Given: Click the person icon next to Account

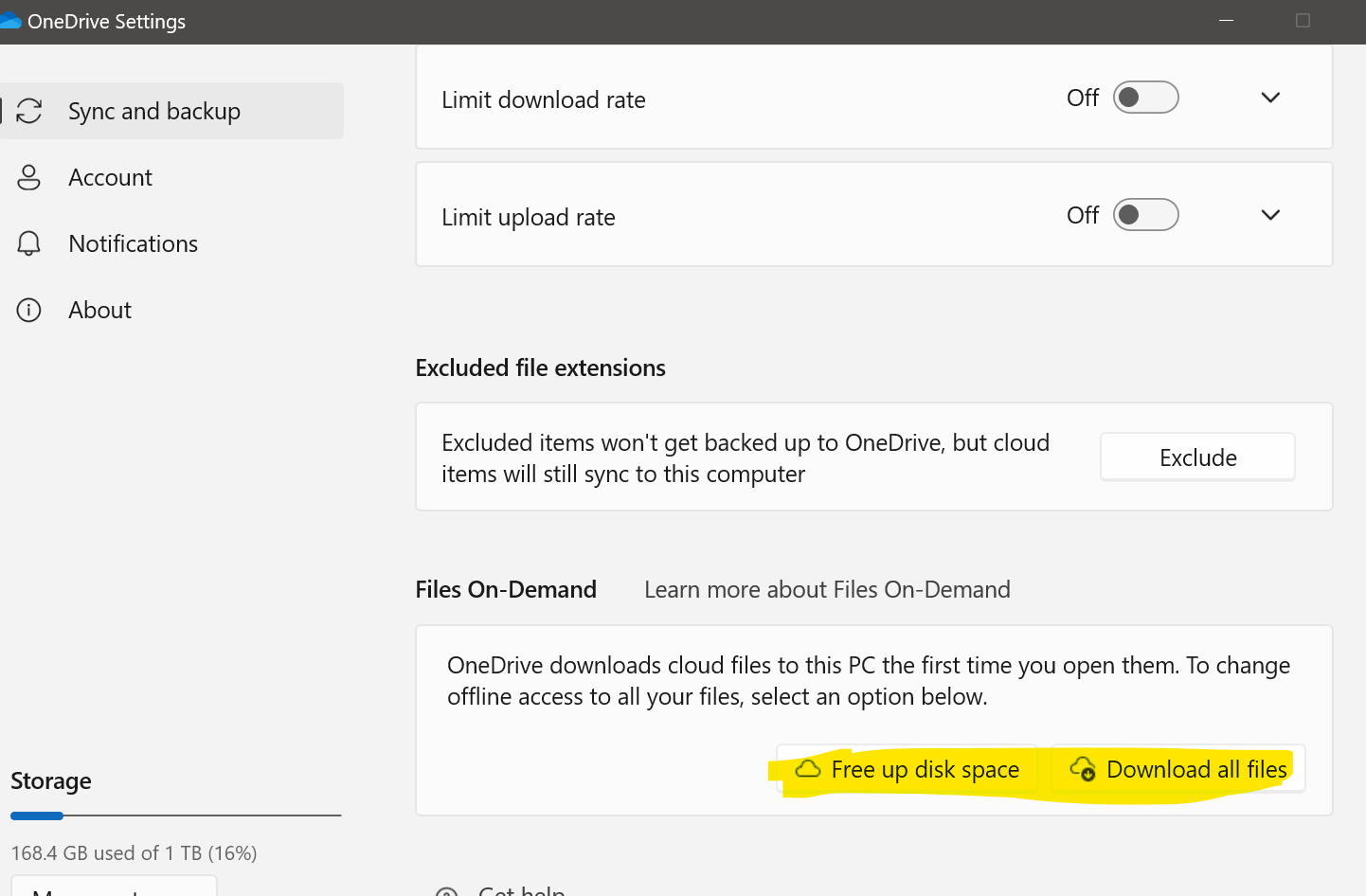Looking at the screenshot, I should point(29,177).
